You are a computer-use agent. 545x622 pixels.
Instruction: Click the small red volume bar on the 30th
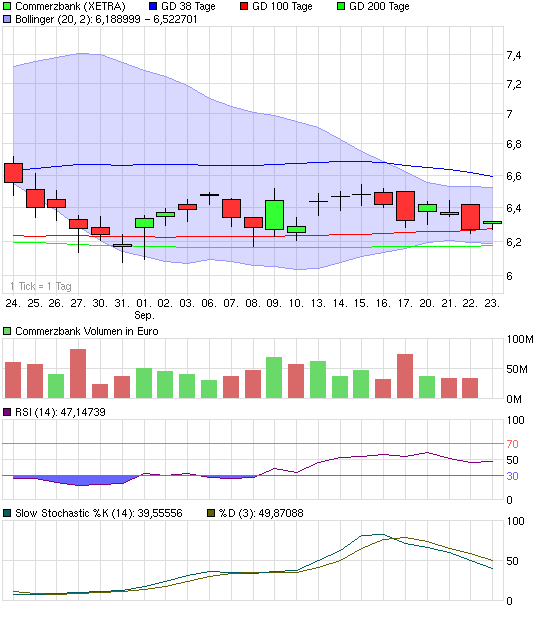[100, 391]
